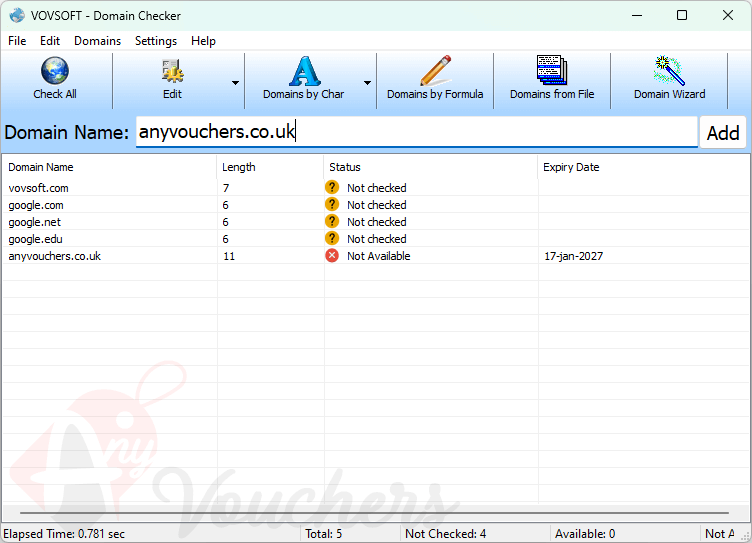Click the status icon for google.net
Viewport: 752px width, 543px height.
click(332, 221)
